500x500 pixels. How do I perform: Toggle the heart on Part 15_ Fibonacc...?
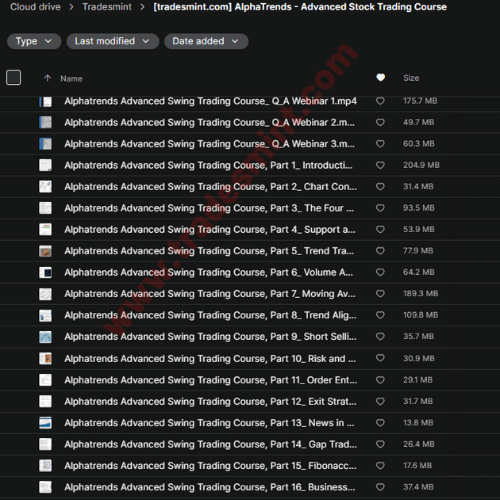[380, 465]
